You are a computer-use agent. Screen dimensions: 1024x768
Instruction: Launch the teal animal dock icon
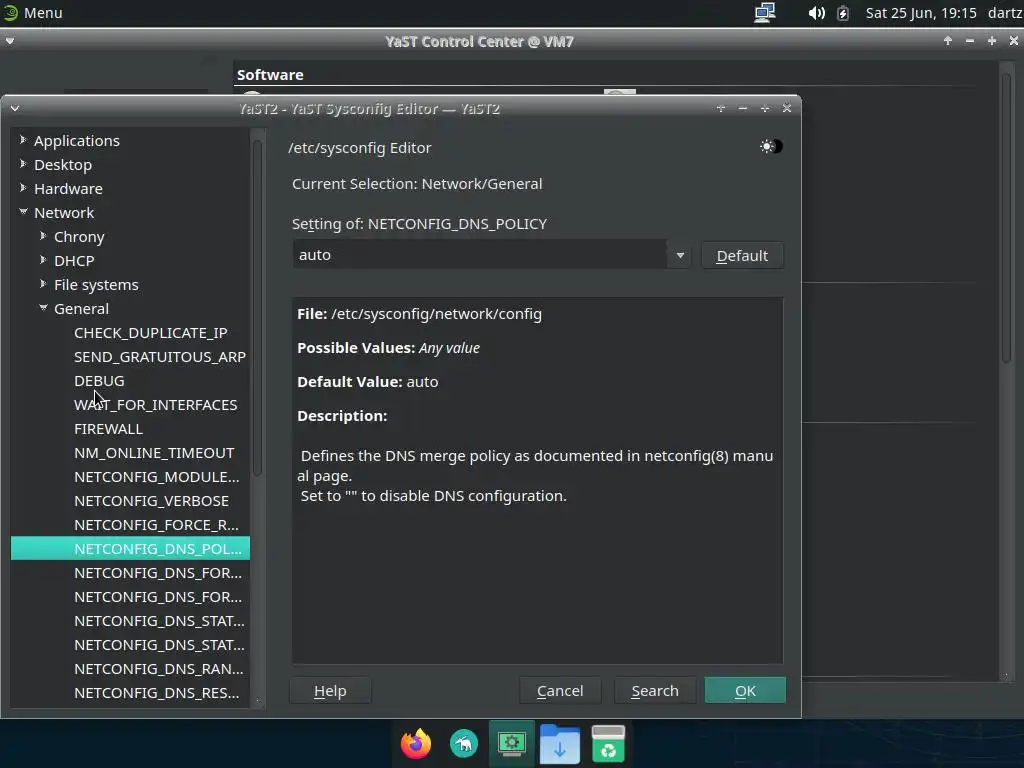tap(464, 744)
